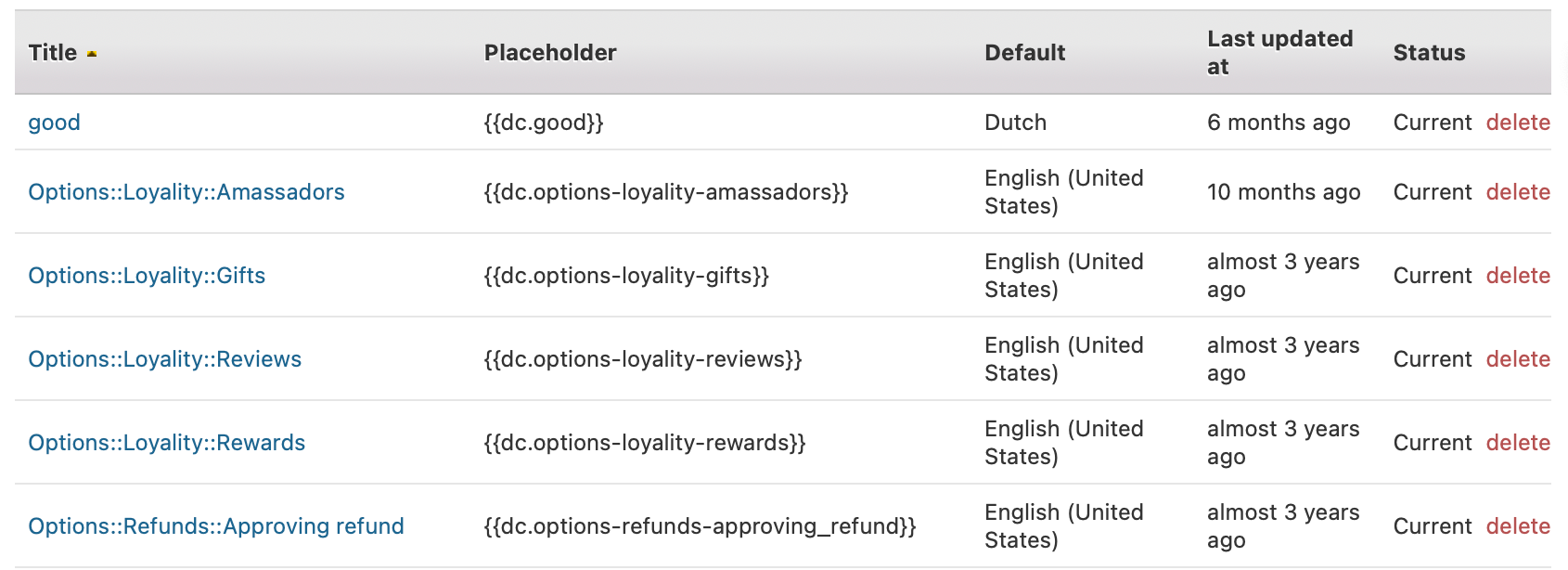Screen dimensions: 1568x570
Task: Open the 'good' dynamic content item
Action: pos(55,123)
